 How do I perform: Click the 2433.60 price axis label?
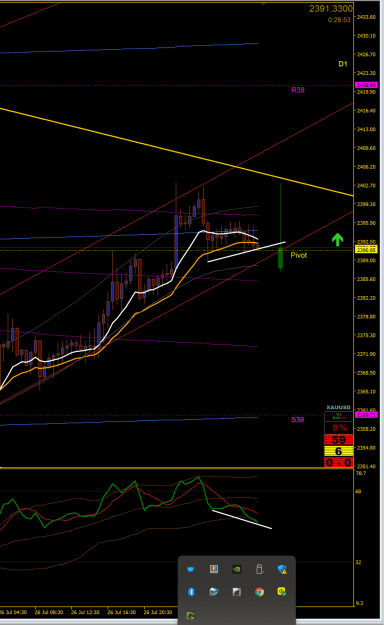tap(366, 17)
